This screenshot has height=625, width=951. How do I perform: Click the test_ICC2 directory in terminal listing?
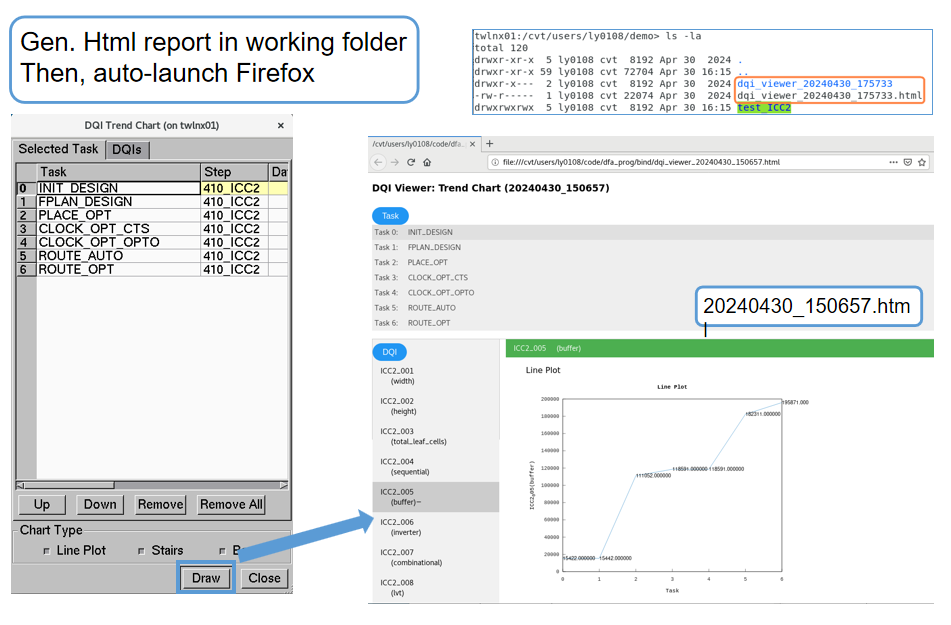click(764, 107)
